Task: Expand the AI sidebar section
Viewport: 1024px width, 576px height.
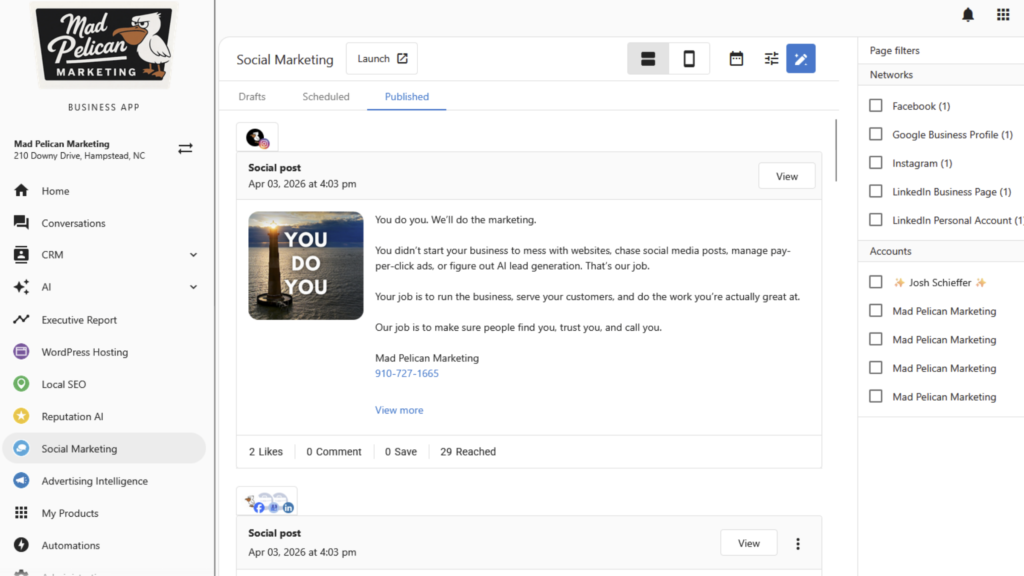Action: click(192, 287)
